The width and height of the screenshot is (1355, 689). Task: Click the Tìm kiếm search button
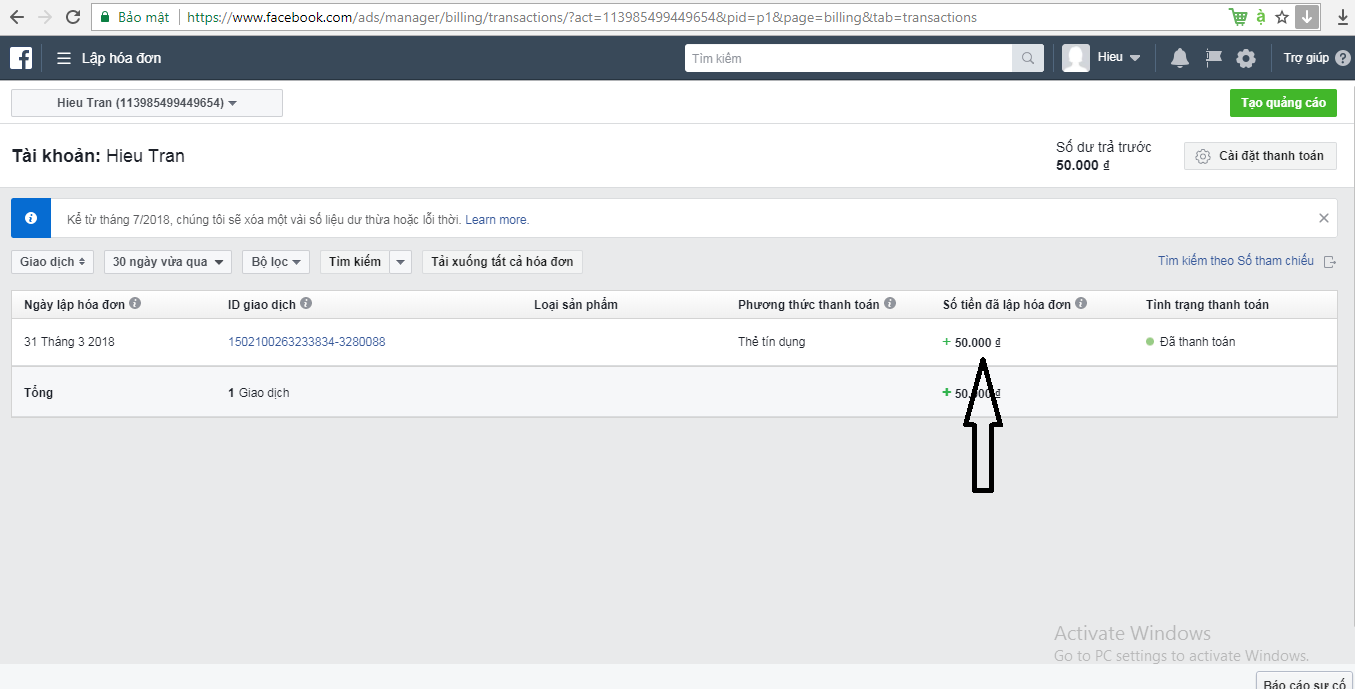pyautogui.click(x=355, y=262)
